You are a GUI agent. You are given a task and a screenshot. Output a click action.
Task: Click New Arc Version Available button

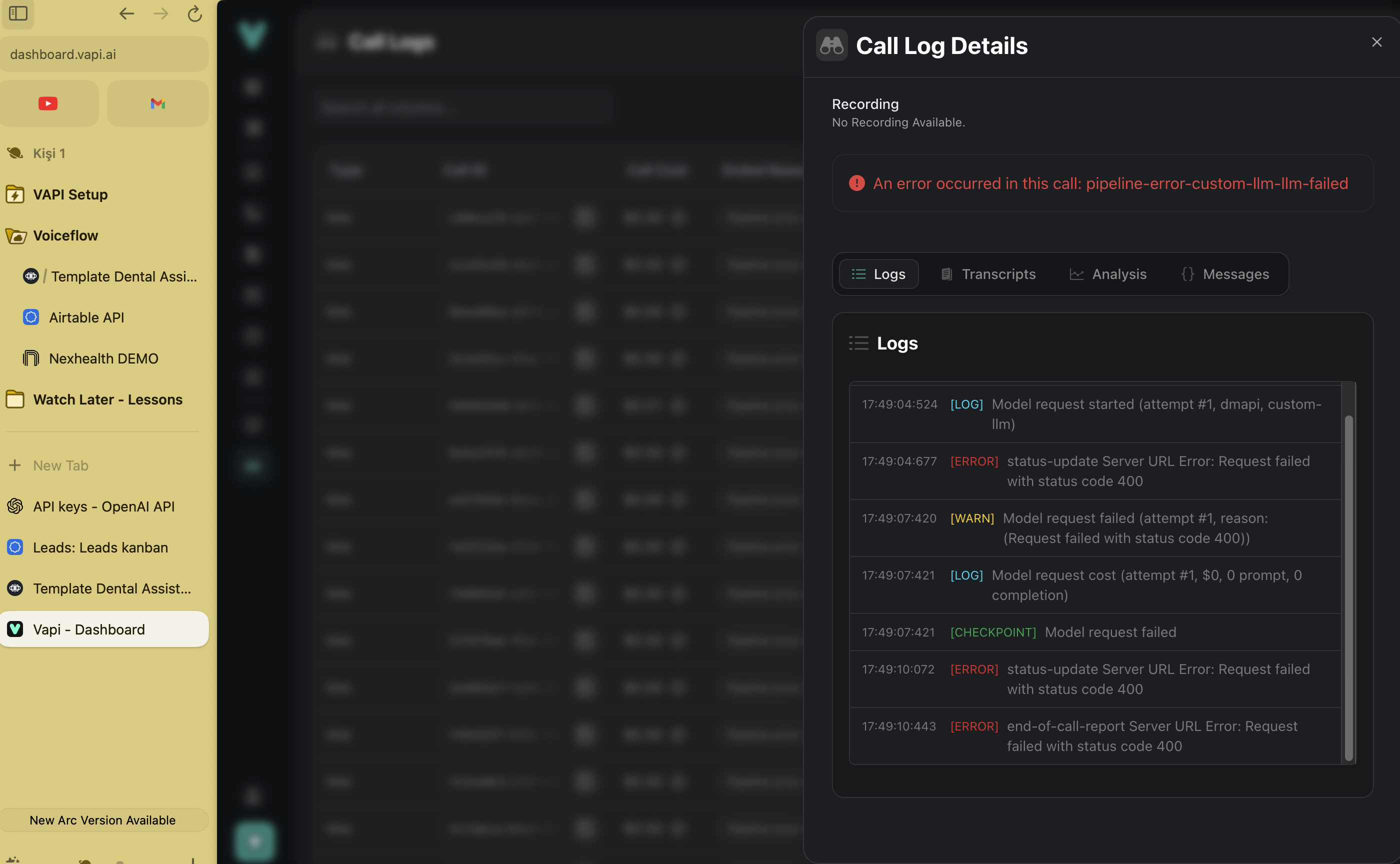point(103,820)
